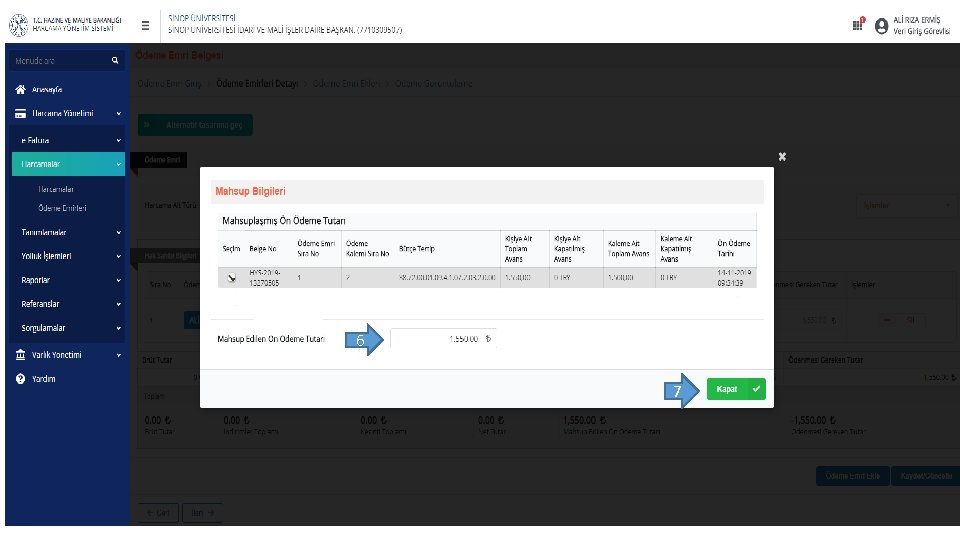Select the radio button in HYS-2019 row
This screenshot has width=960, height=540.
pyautogui.click(x=231, y=278)
